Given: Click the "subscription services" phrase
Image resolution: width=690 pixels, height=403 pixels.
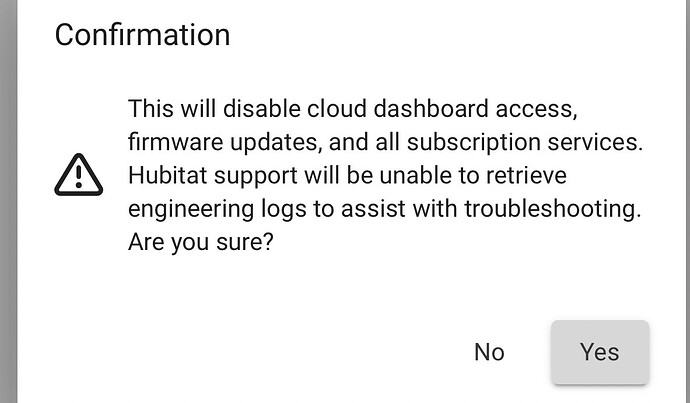Looking at the screenshot, I should click(509, 142).
